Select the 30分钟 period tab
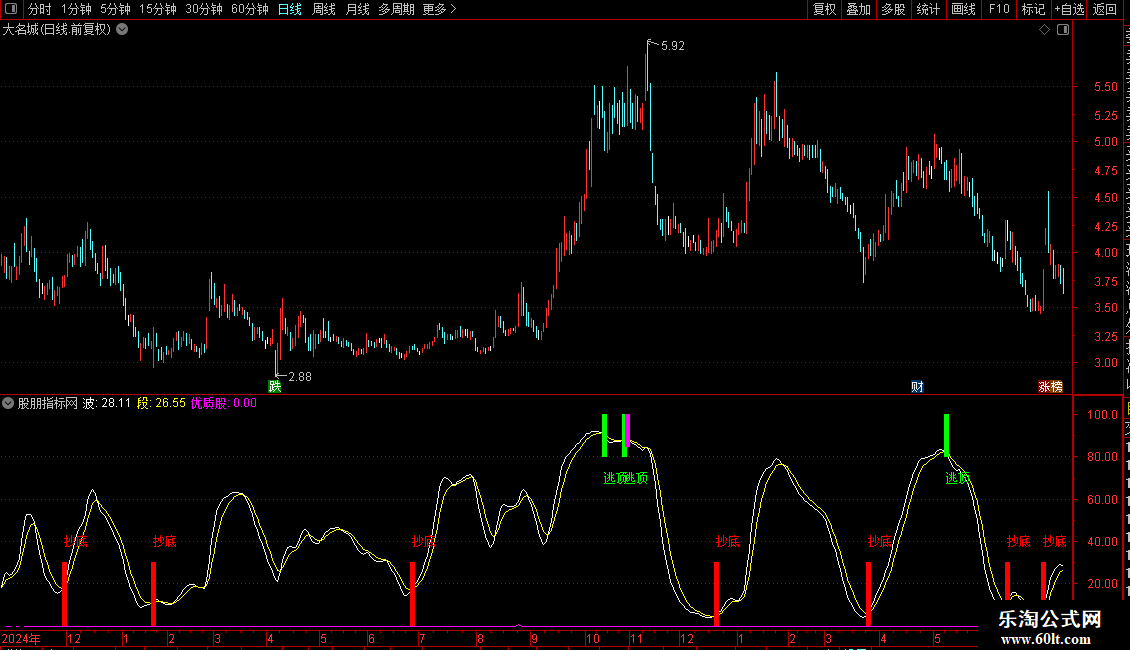The width and height of the screenshot is (1130, 650). pyautogui.click(x=203, y=9)
